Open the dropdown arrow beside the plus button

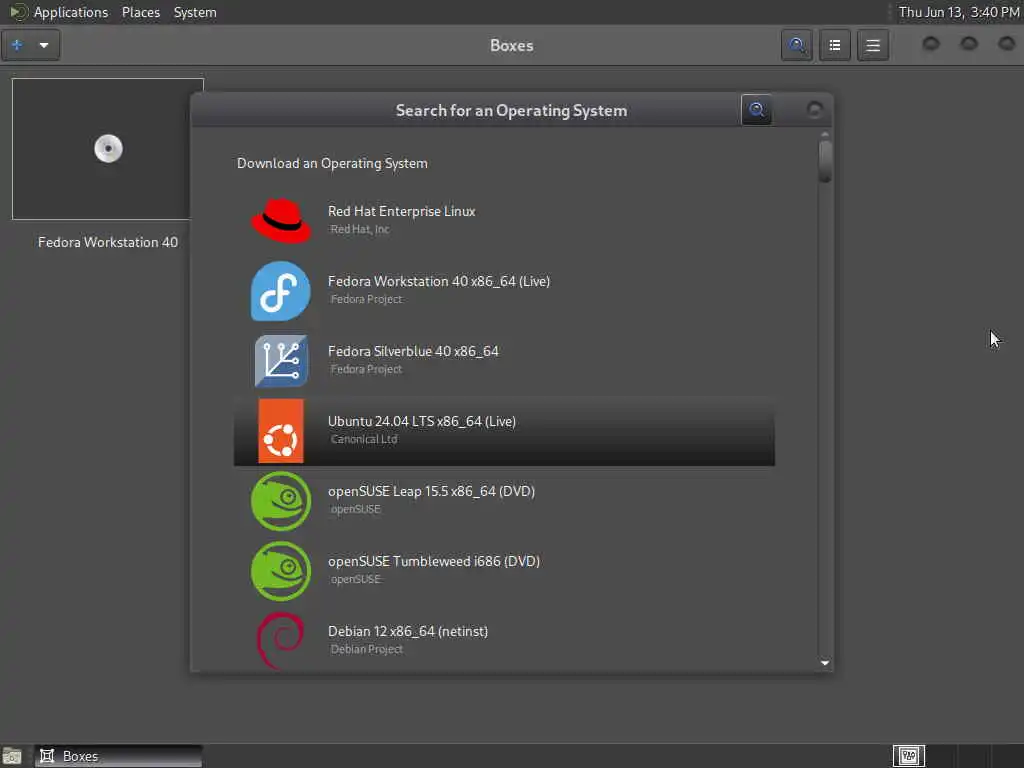[44, 45]
